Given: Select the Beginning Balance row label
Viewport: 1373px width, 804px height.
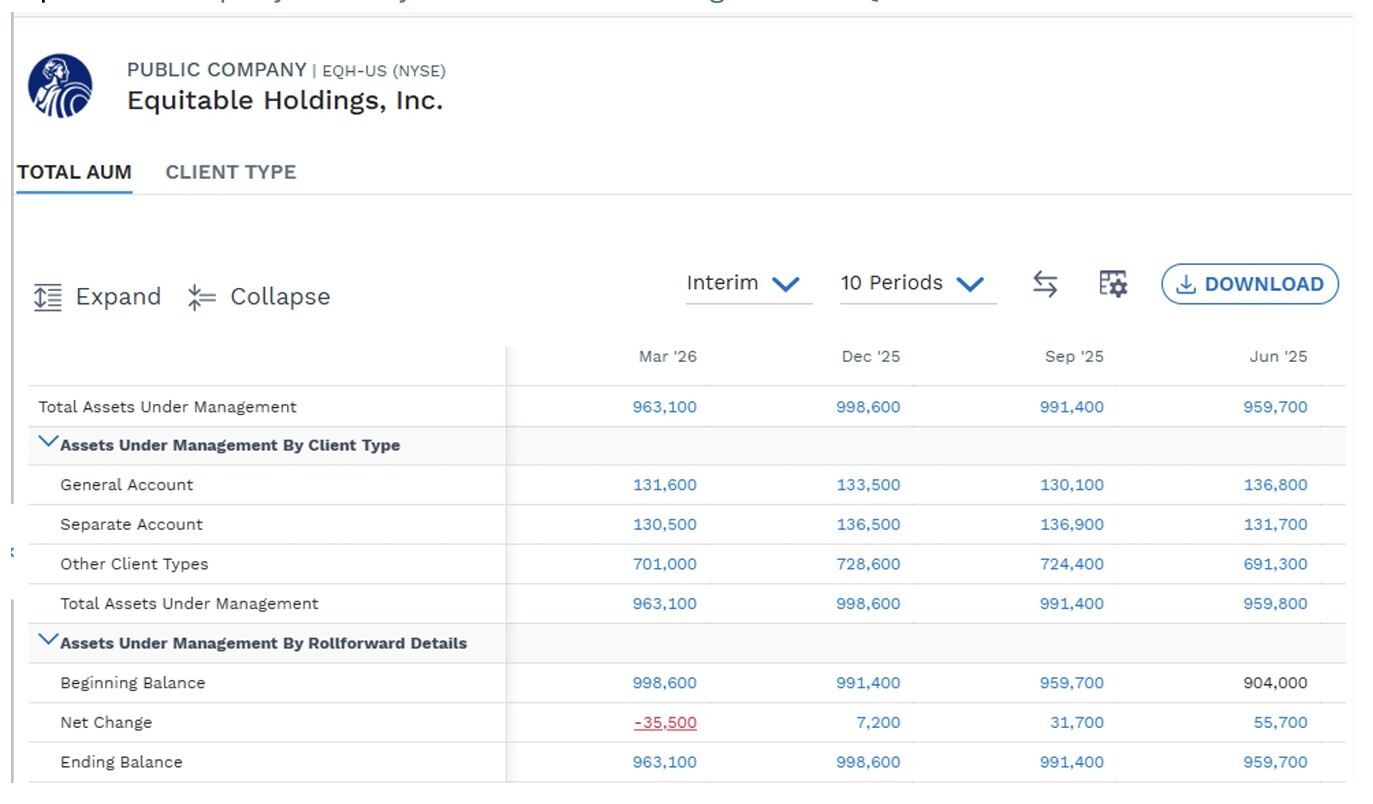Looking at the screenshot, I should [133, 683].
